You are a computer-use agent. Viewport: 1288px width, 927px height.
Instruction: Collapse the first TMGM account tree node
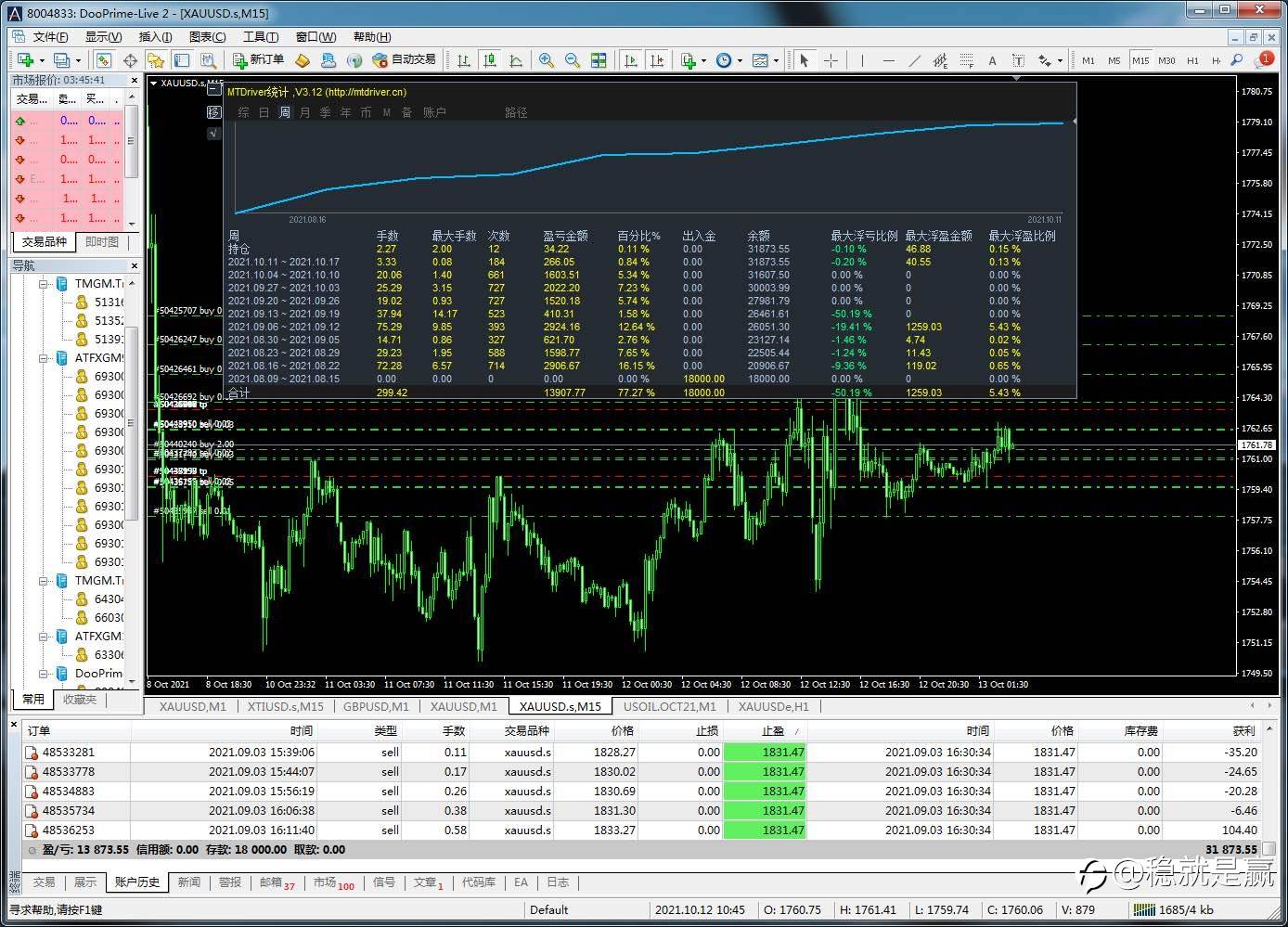pos(44,284)
